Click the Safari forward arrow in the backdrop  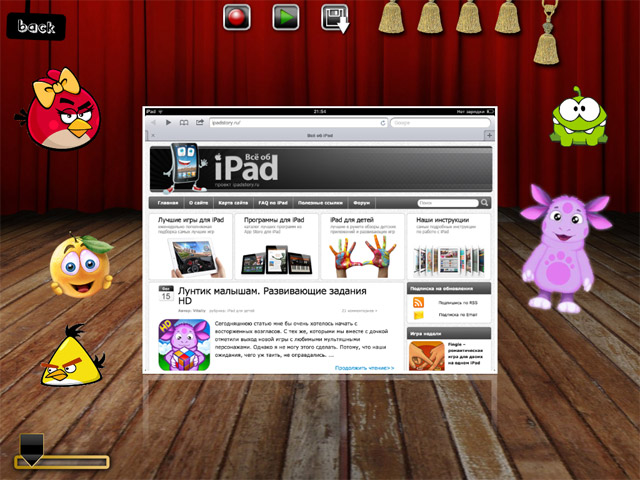168,122
